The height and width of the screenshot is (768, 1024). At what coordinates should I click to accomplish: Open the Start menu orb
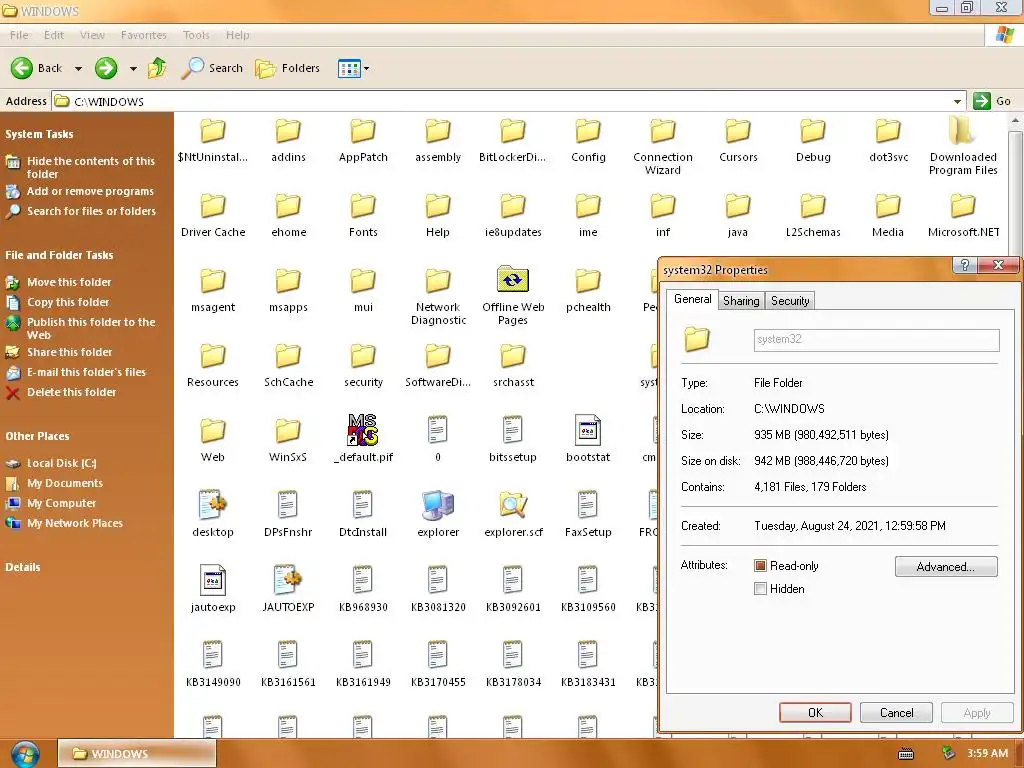click(25, 754)
